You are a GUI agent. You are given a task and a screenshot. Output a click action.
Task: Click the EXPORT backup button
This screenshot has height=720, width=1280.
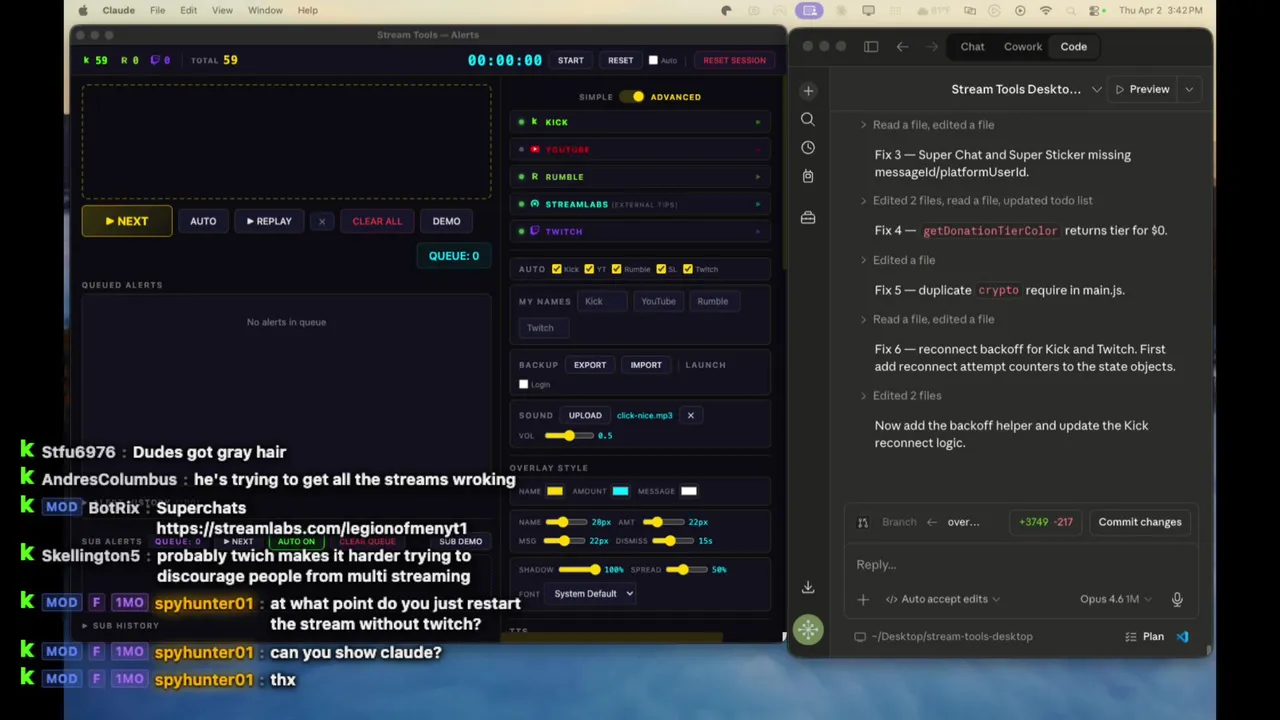point(590,365)
